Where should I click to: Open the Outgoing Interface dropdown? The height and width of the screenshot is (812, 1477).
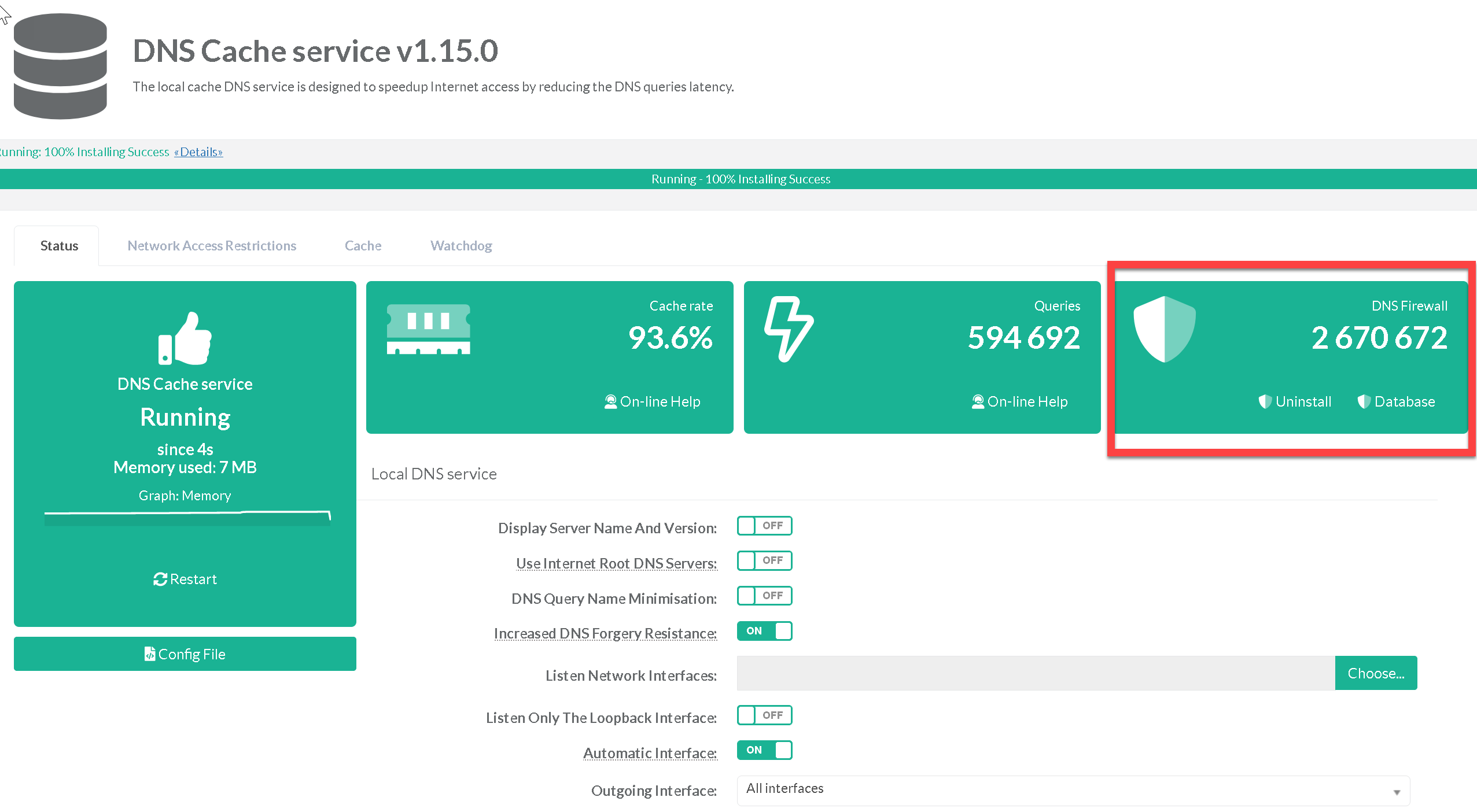(1073, 790)
